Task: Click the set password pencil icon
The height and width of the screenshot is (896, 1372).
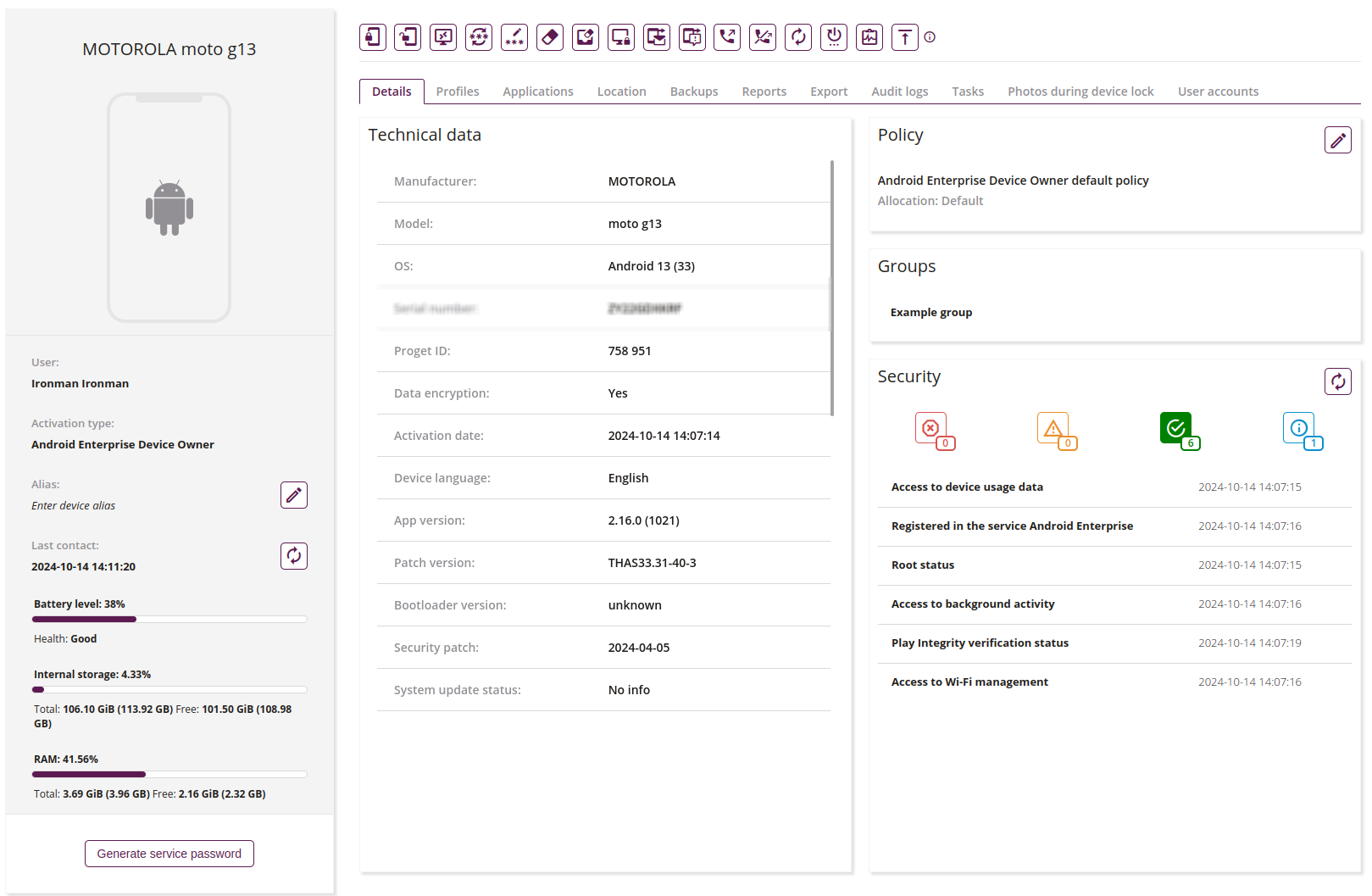Action: click(514, 37)
